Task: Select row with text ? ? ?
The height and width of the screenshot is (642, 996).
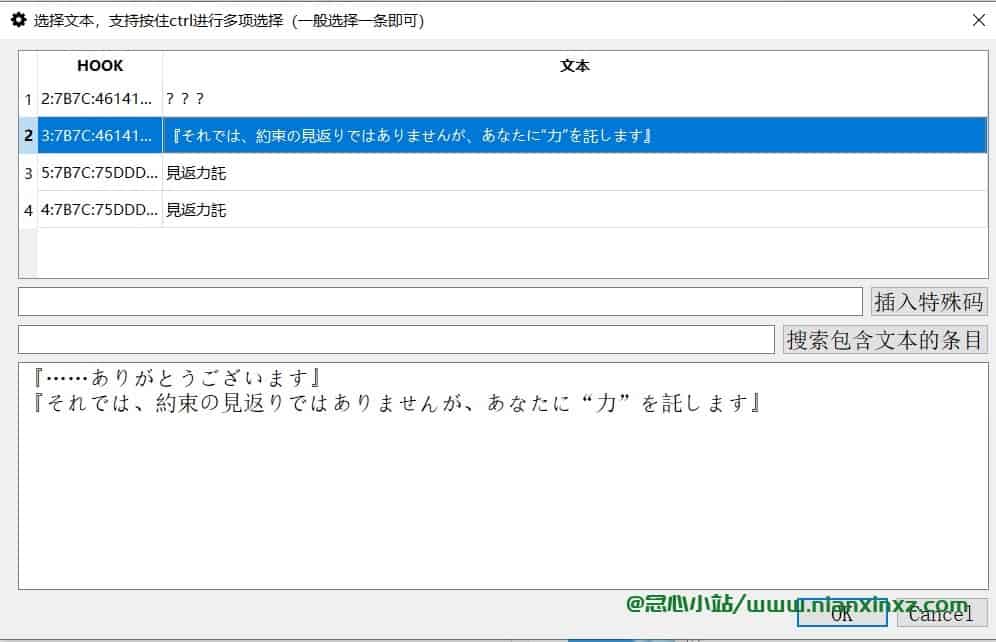Action: 575,98
